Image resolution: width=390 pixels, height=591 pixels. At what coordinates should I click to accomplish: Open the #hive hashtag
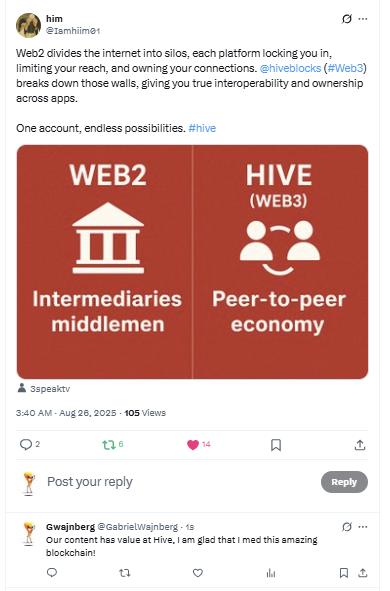[202, 129]
